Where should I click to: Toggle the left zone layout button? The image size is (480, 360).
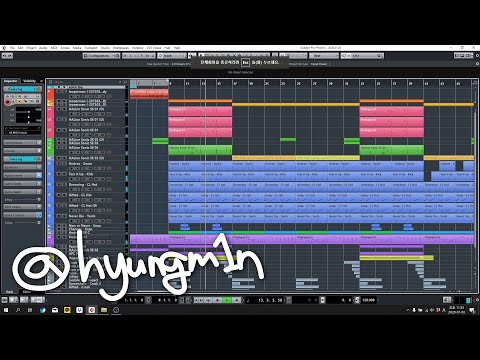(x=457, y=56)
